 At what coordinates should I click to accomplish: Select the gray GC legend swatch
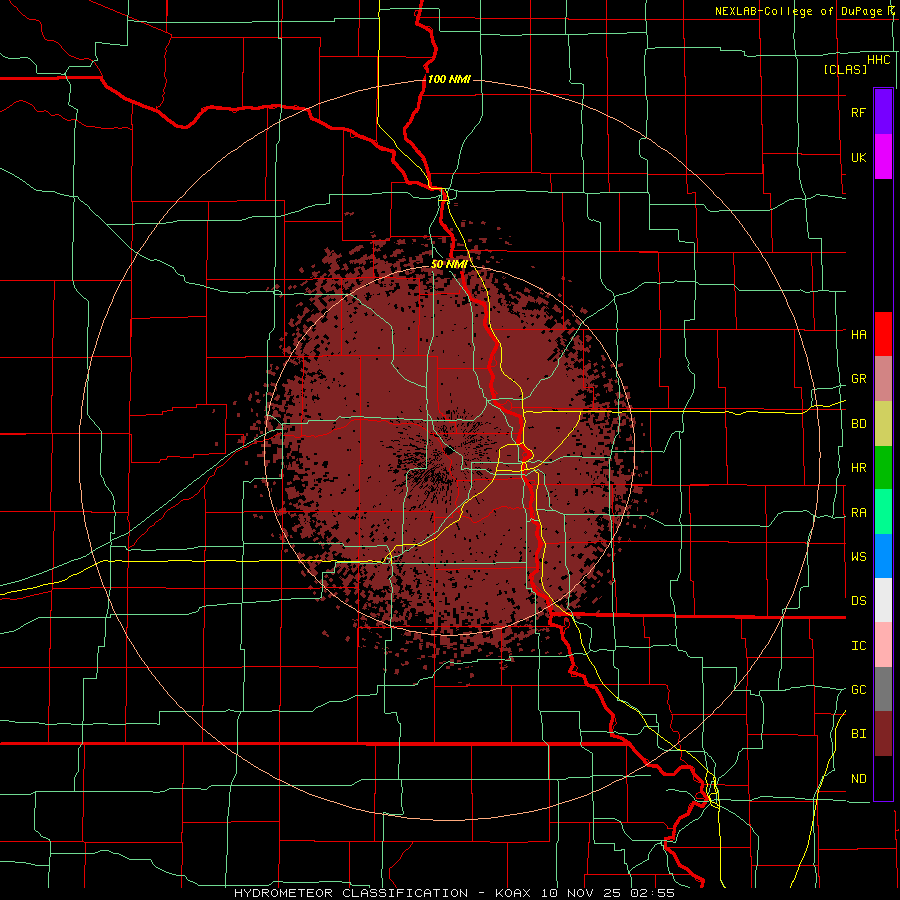point(883,689)
